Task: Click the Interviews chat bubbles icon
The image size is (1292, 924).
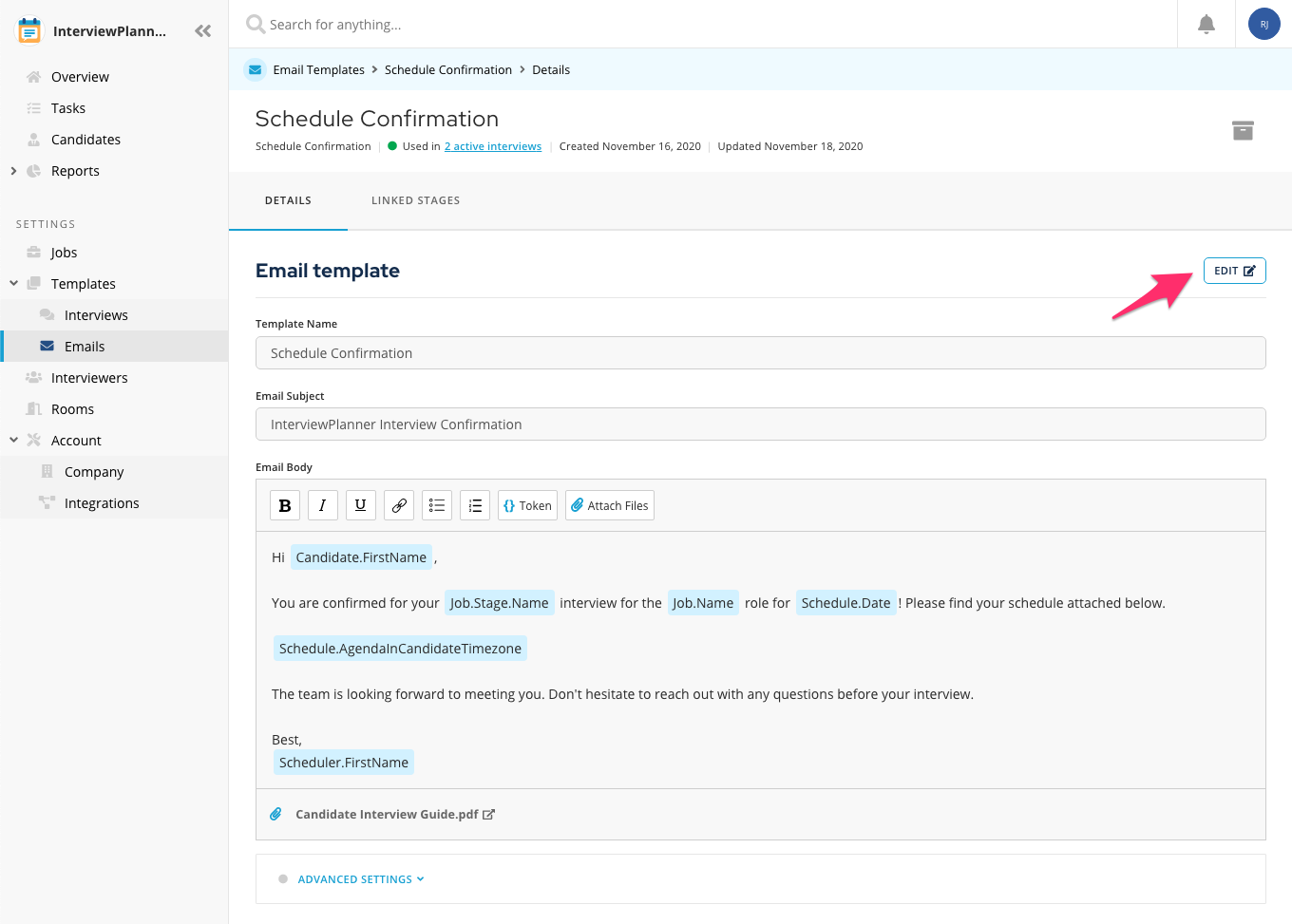Action: point(47,314)
